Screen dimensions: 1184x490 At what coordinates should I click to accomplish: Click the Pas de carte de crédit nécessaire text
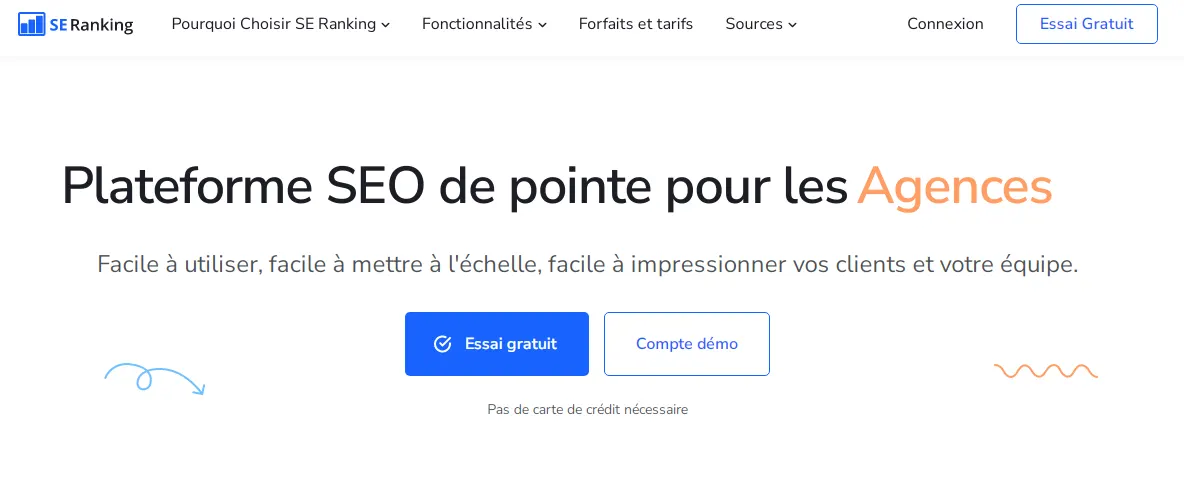[587, 410]
